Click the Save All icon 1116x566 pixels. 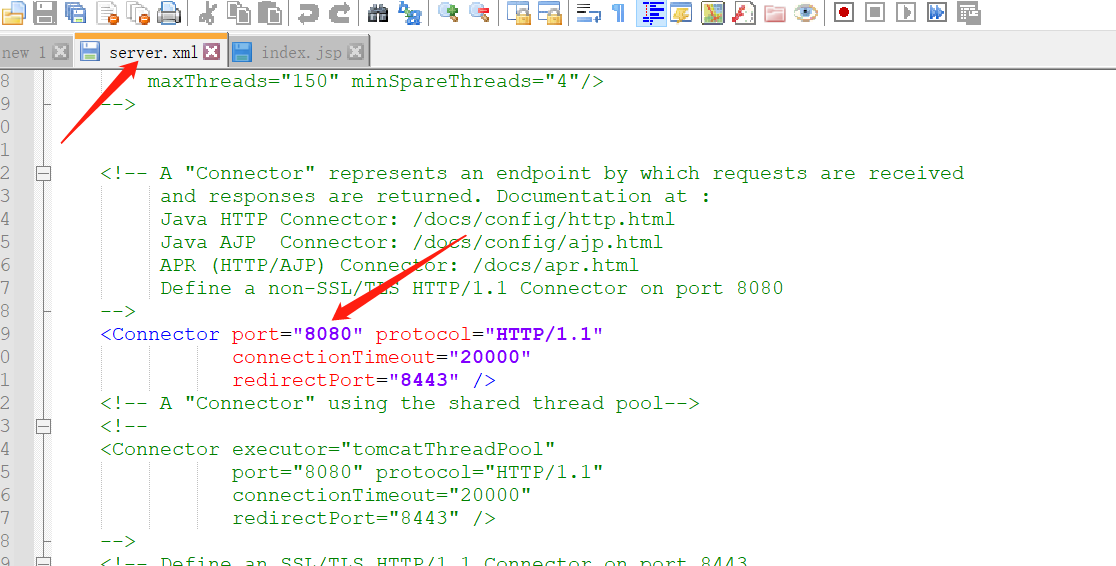[x=75, y=12]
